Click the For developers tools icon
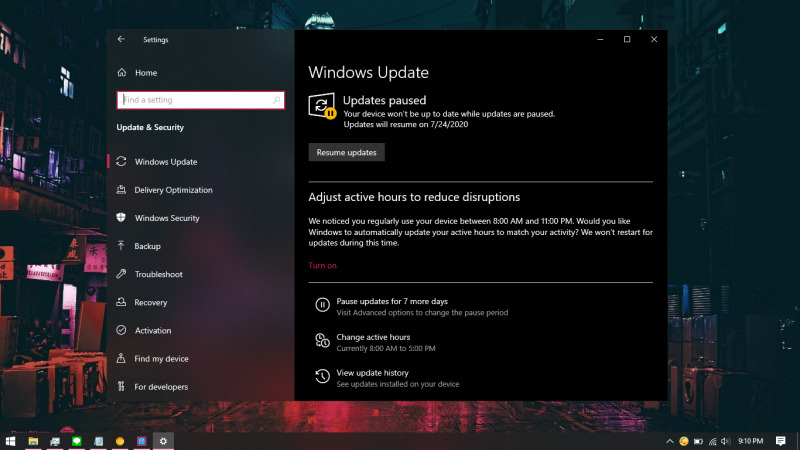The width and height of the screenshot is (800, 450). [121, 386]
